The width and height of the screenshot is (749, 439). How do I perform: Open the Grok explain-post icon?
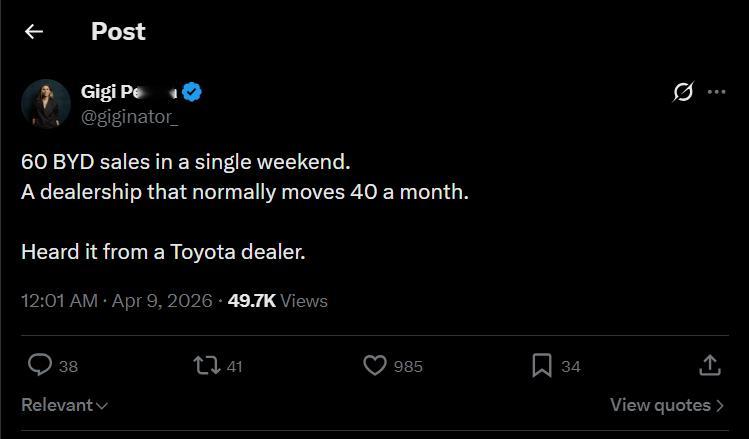pyautogui.click(x=683, y=93)
